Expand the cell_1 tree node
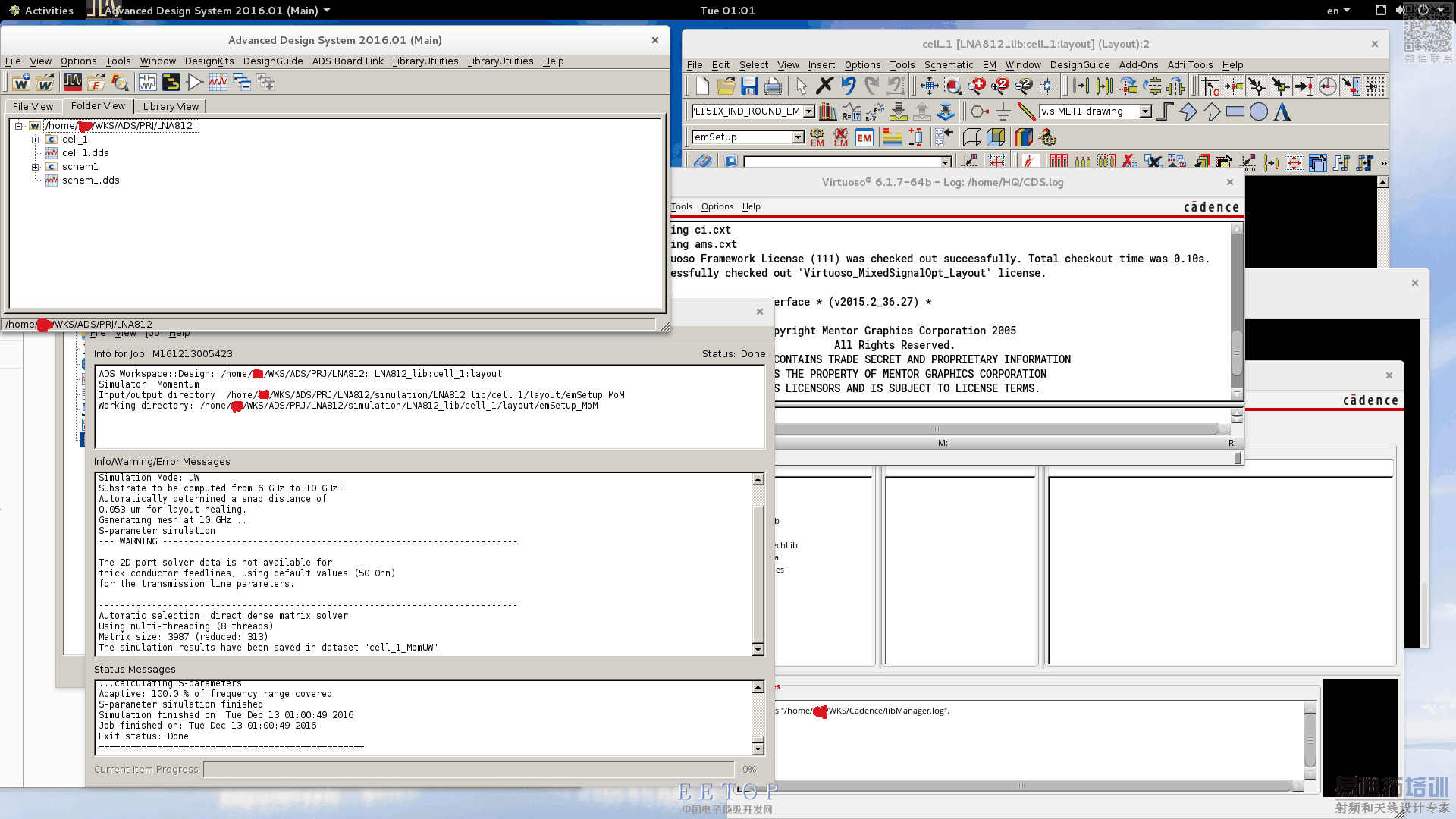Viewport: 1456px width, 819px height. click(x=36, y=140)
